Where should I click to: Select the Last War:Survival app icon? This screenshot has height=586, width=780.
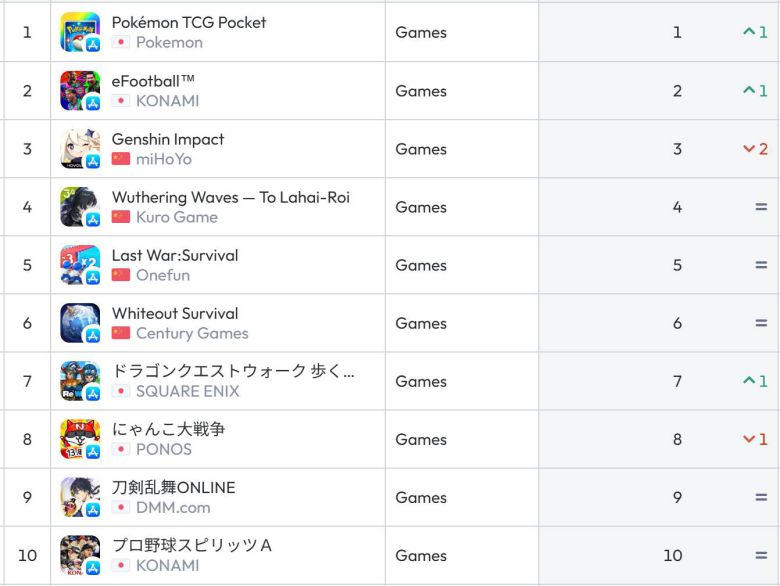80,264
